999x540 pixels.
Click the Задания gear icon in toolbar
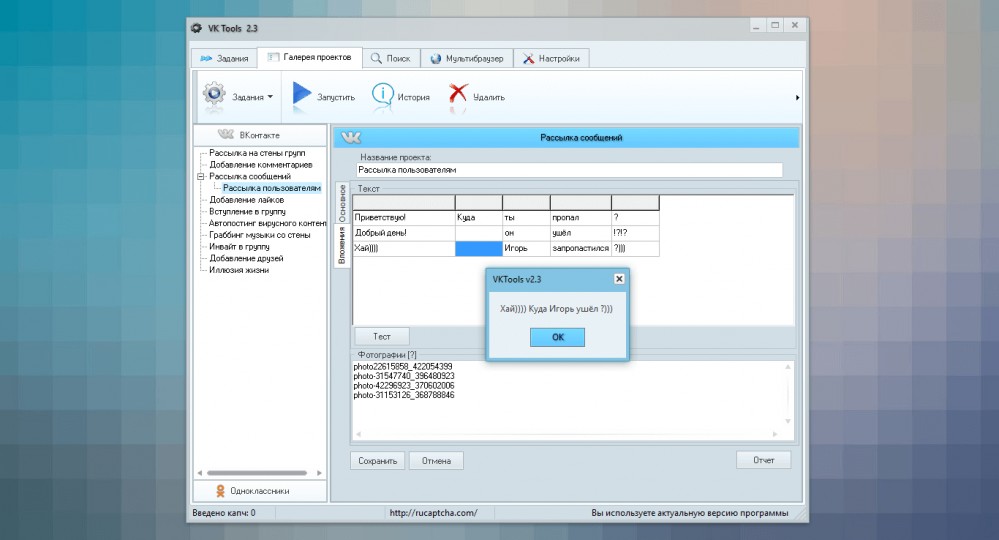point(214,94)
